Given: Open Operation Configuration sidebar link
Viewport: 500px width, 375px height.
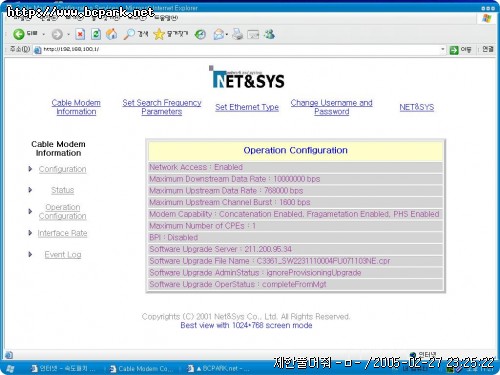Looking at the screenshot, I should pos(63,212).
